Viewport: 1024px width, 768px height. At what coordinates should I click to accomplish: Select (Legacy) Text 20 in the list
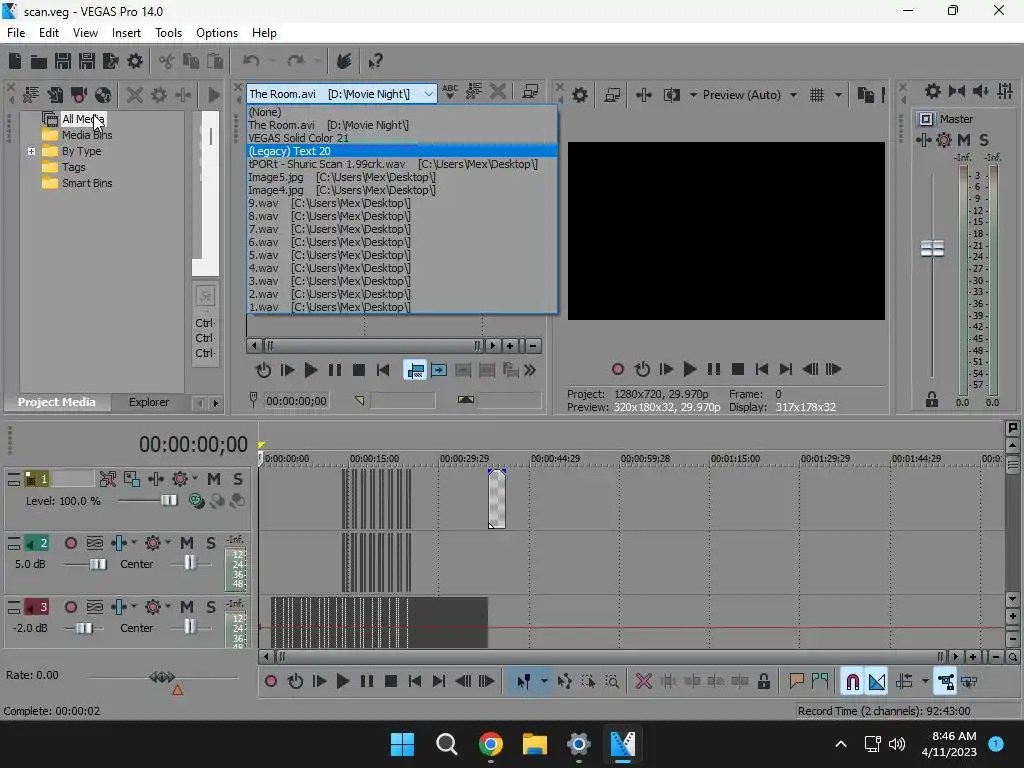click(x=402, y=151)
